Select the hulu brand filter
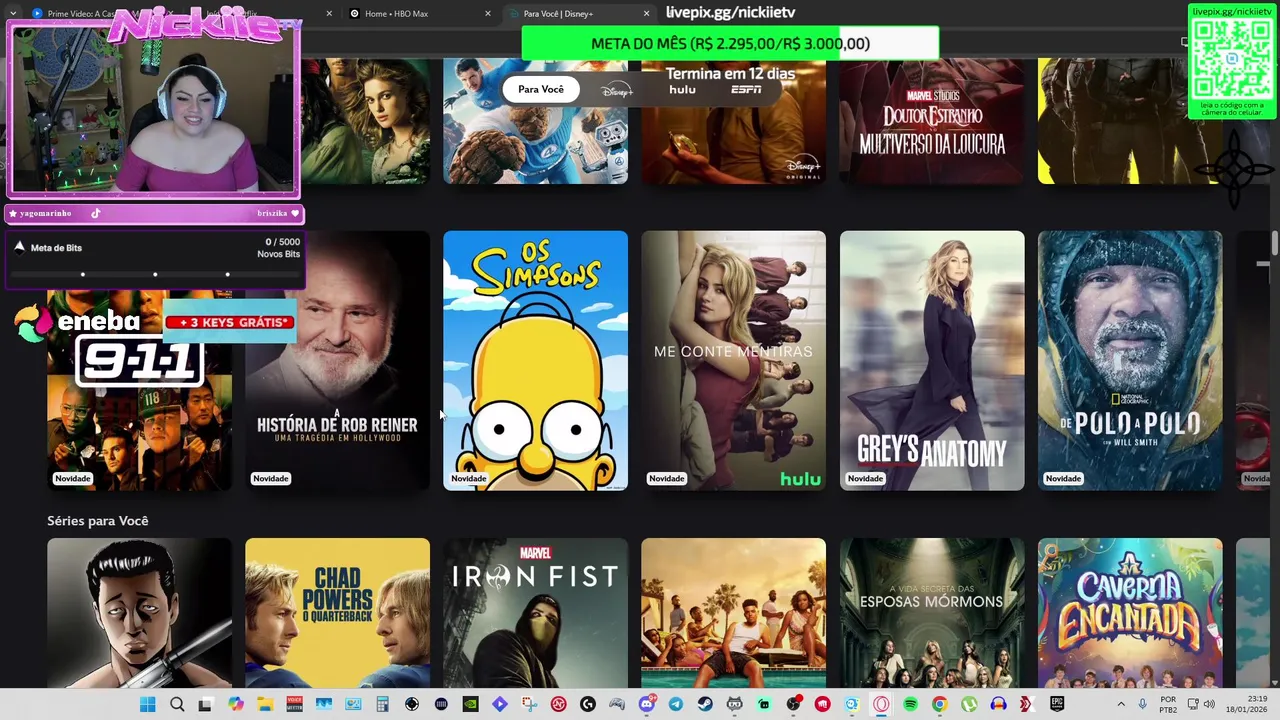 click(683, 90)
